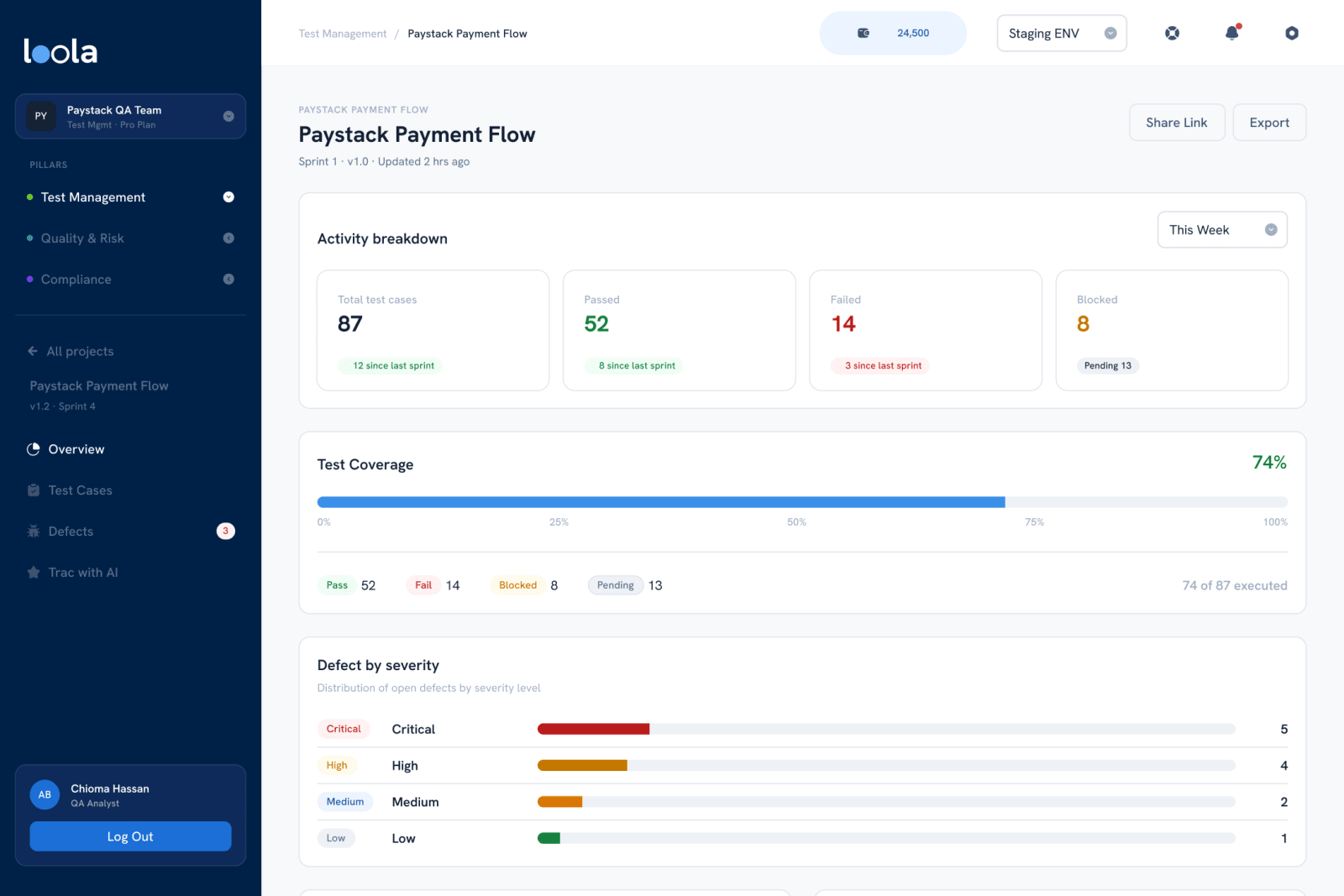
Task: Click the Fail status chip
Action: (x=423, y=585)
